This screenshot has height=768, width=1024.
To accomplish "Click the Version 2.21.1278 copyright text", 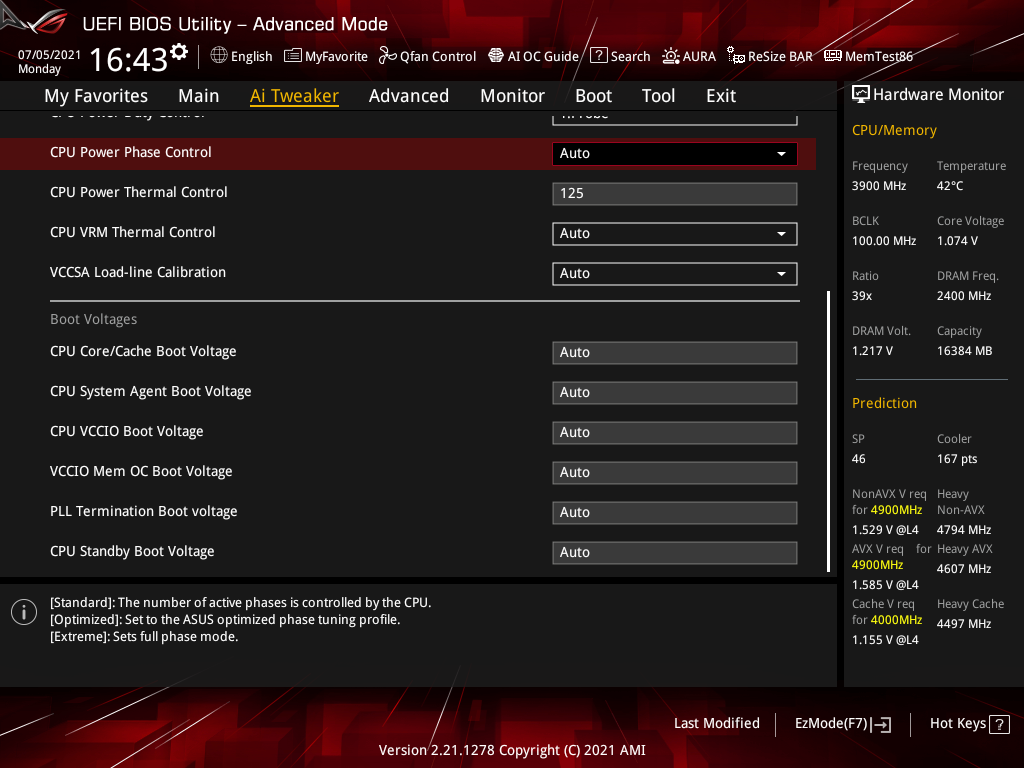I will (512, 750).
